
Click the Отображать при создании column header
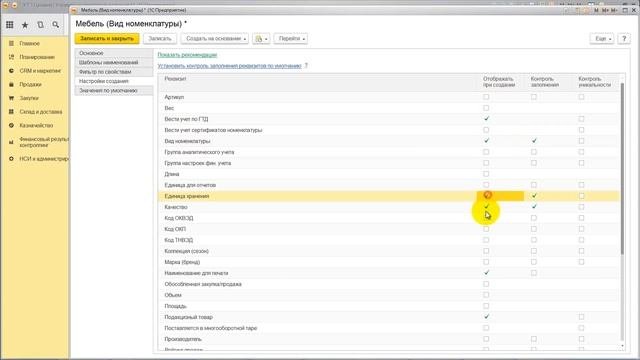499,82
